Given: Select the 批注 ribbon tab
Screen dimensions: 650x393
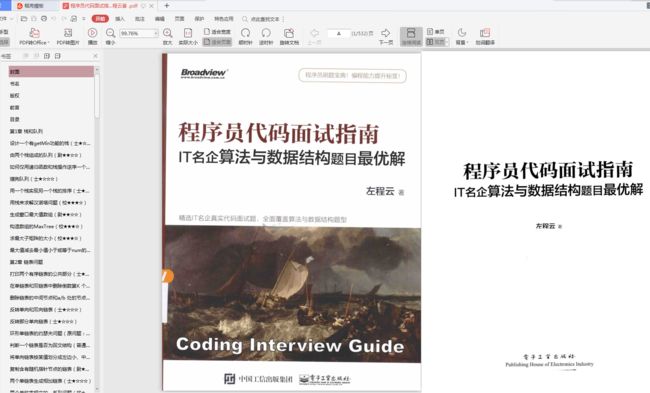Looking at the screenshot, I should [x=140, y=19].
